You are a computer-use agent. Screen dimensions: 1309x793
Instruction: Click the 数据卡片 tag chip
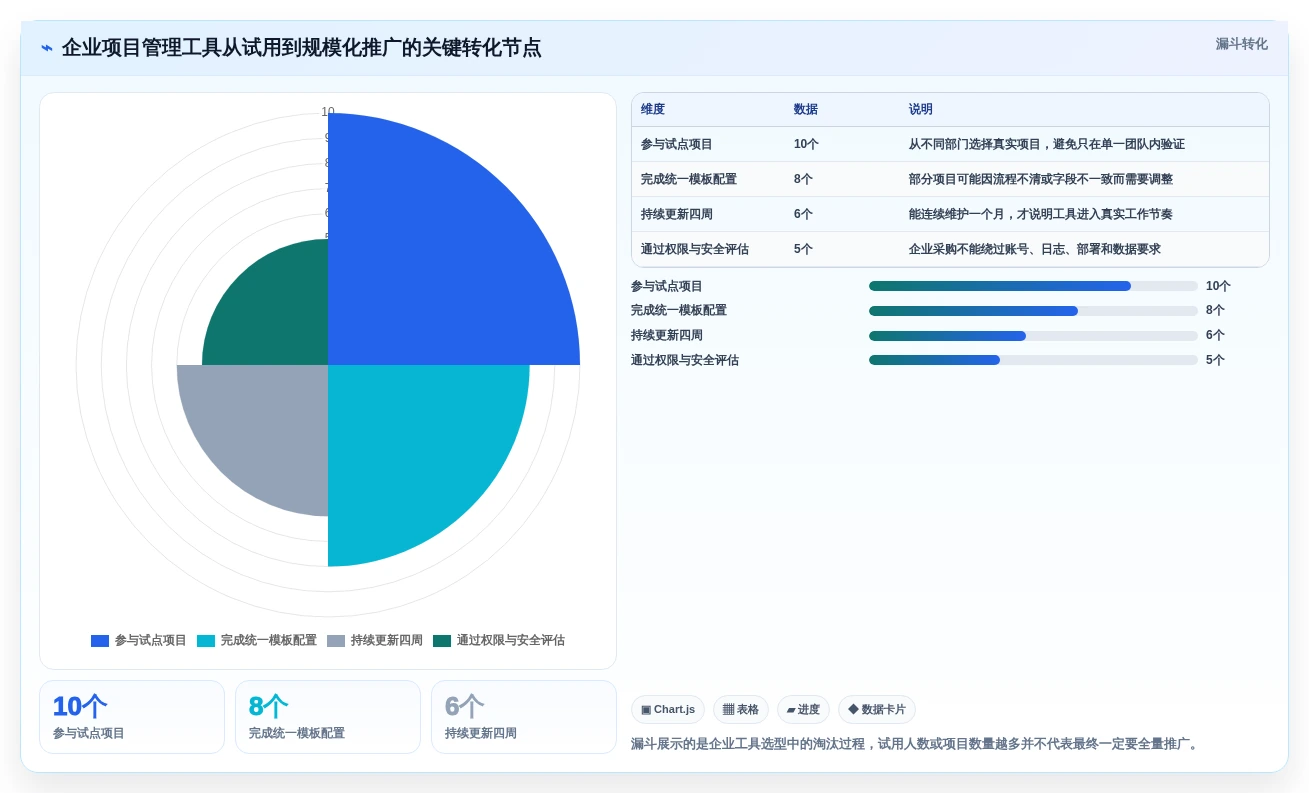(877, 710)
